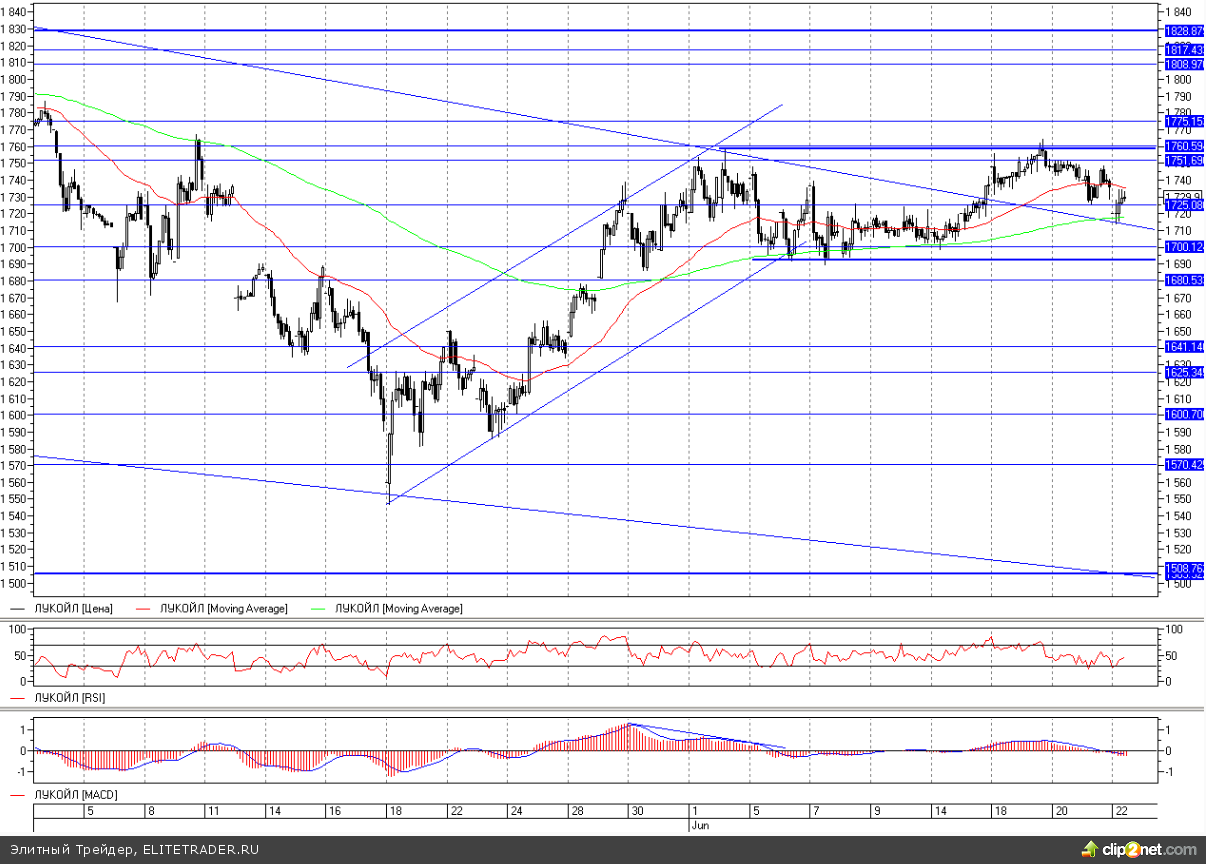Select the 1700.12 price level tag
1206x864 pixels.
pyautogui.click(x=1183, y=246)
